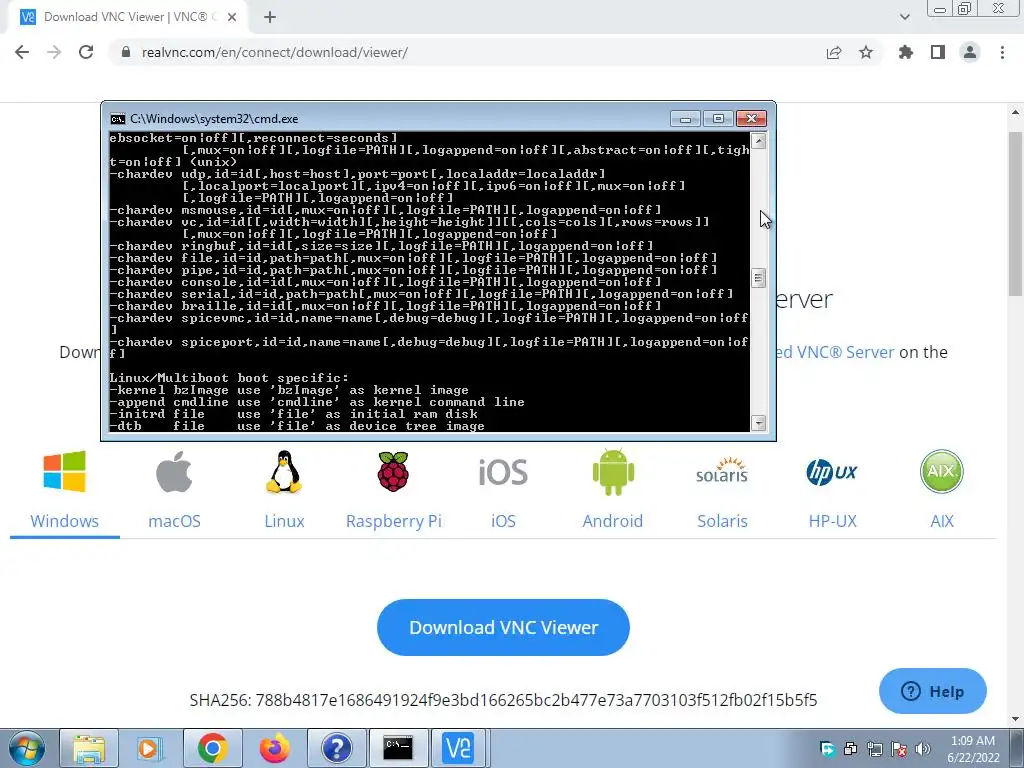Image resolution: width=1024 pixels, height=768 pixels.
Task: Open a new Chrome tab
Action: click(x=270, y=18)
